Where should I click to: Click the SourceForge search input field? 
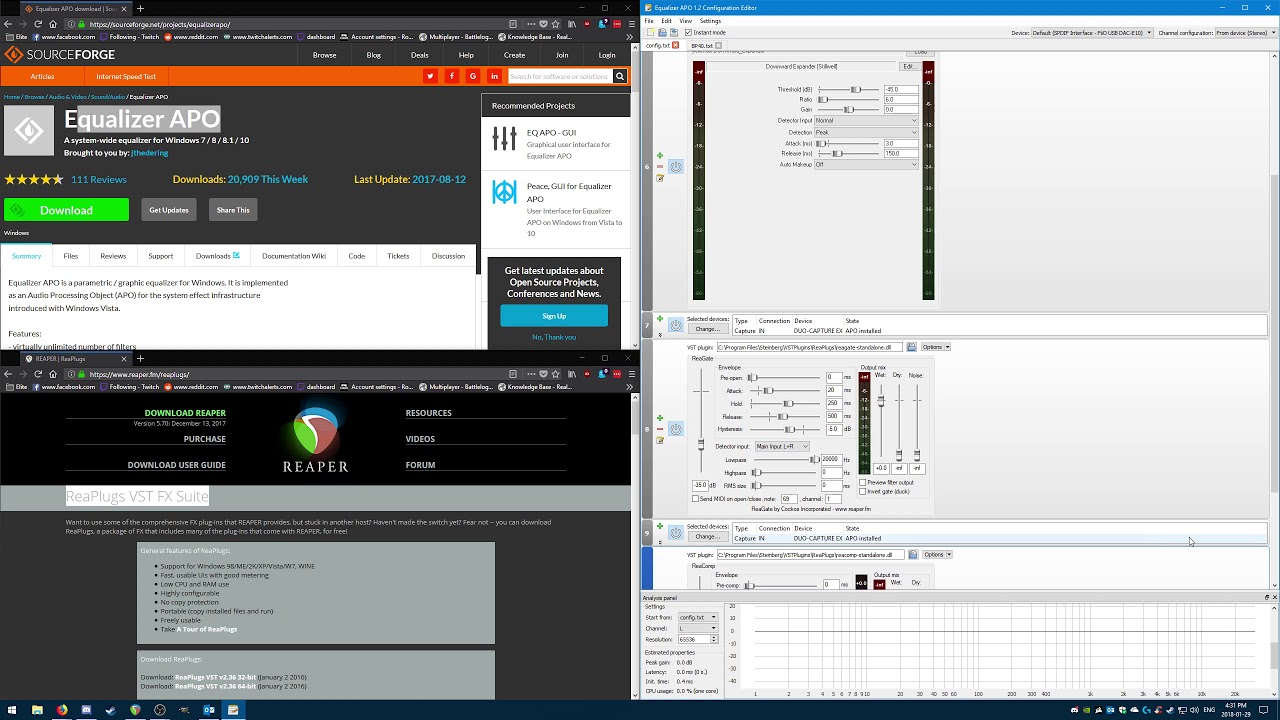[x=559, y=76]
